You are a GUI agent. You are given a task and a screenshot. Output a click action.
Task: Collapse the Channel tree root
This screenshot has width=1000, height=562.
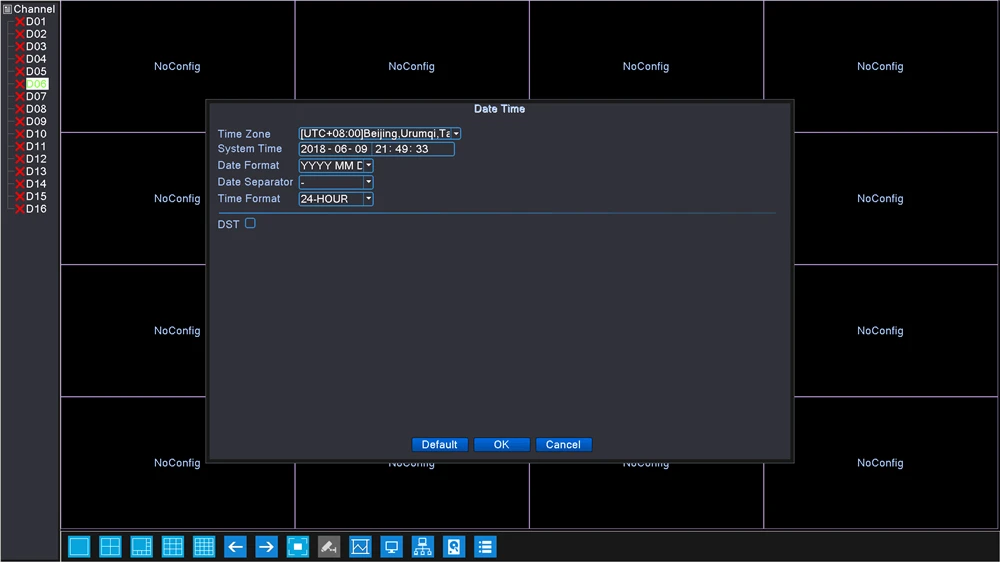(x=7, y=9)
